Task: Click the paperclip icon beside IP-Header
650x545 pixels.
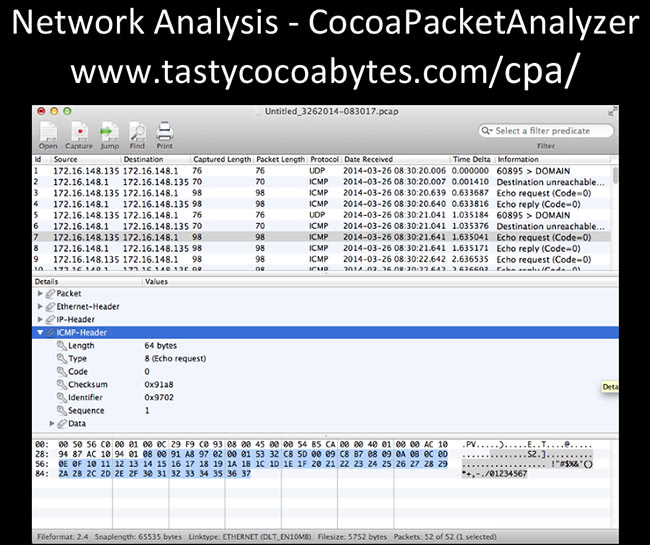Action: coord(50,319)
